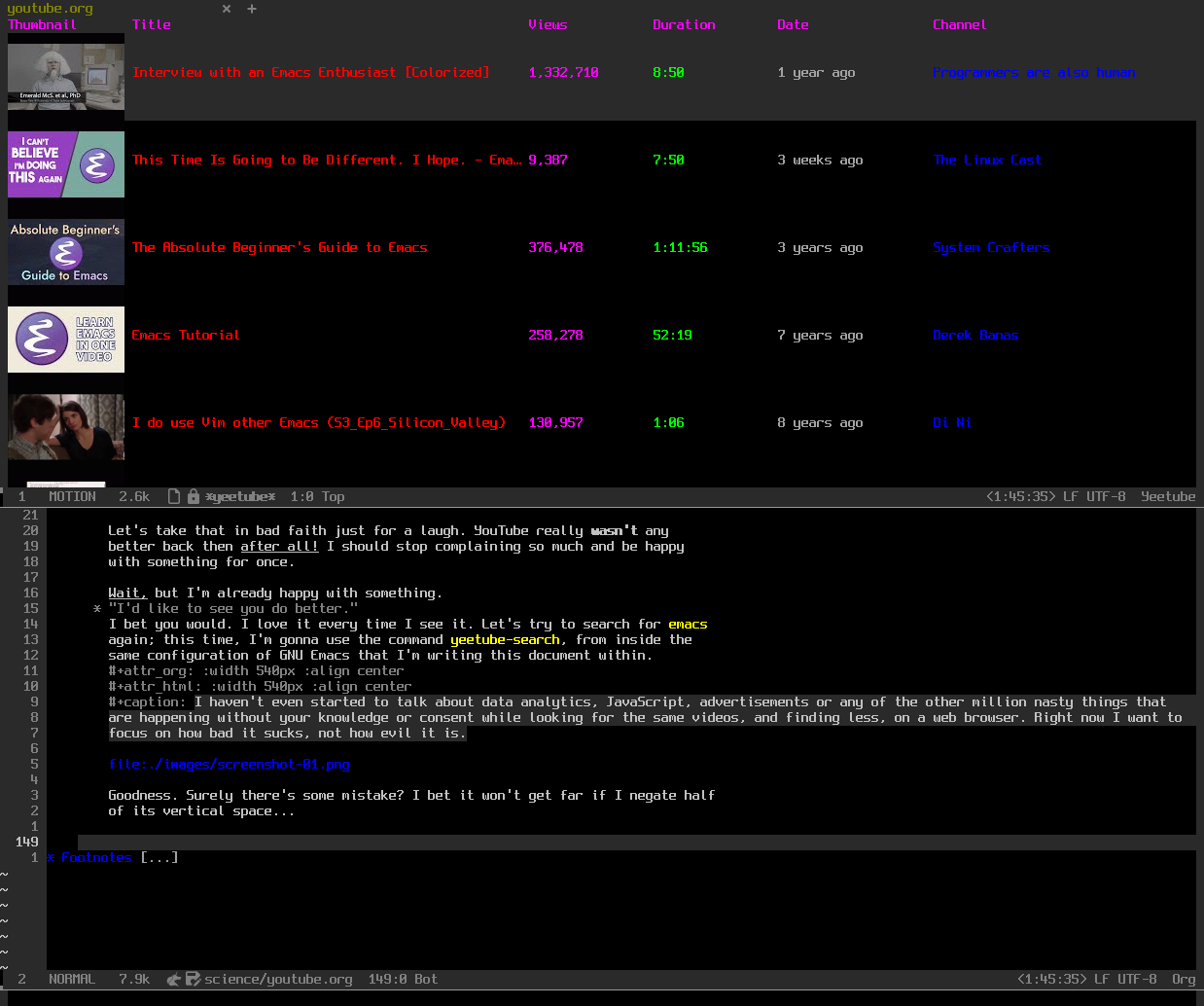
Task: Click the star fold marker beside "I'd like to see"
Action: pyautogui.click(x=97, y=609)
